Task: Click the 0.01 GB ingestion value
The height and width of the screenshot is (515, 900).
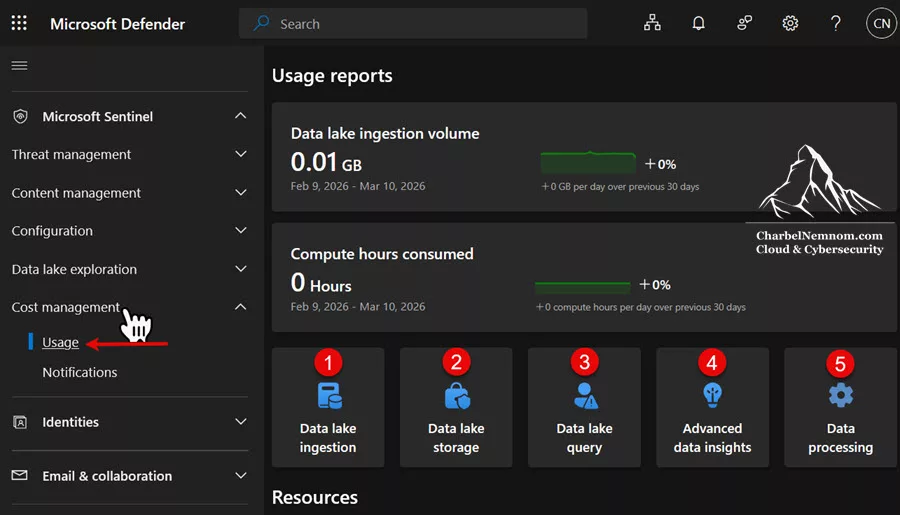Action: tap(326, 162)
